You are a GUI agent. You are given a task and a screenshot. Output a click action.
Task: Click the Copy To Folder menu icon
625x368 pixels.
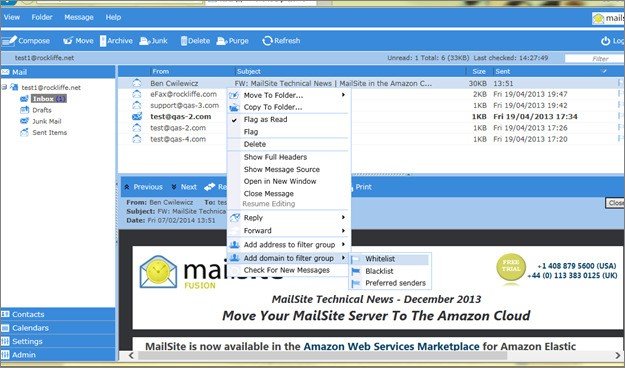pyautogui.click(x=235, y=107)
